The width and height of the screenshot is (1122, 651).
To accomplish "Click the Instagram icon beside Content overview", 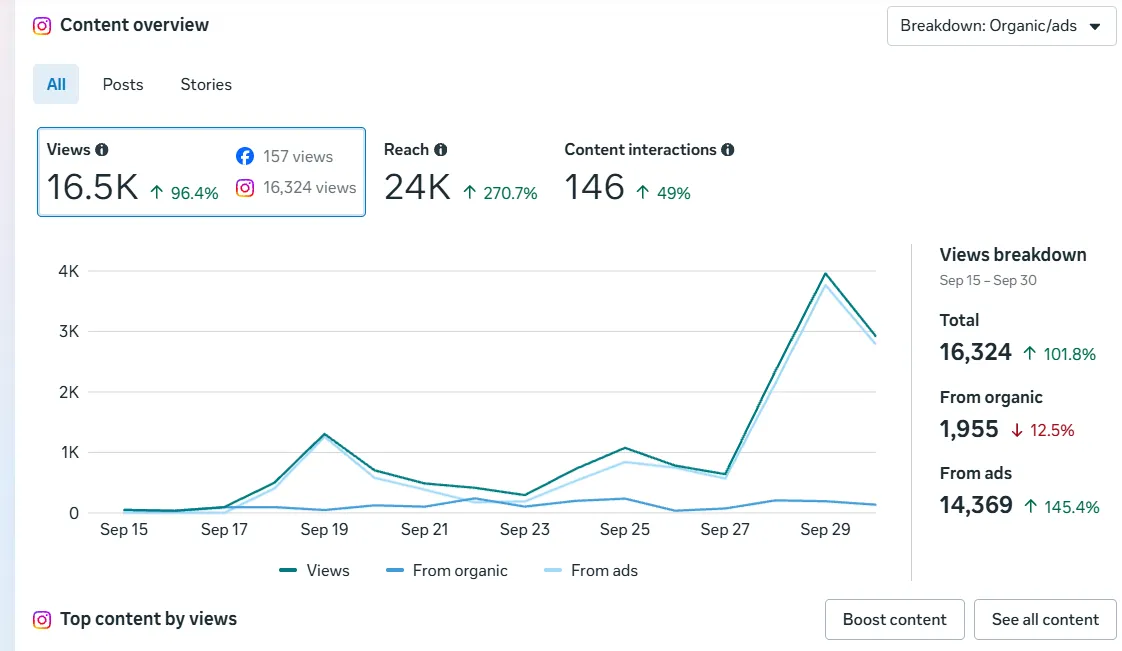I will click(42, 26).
